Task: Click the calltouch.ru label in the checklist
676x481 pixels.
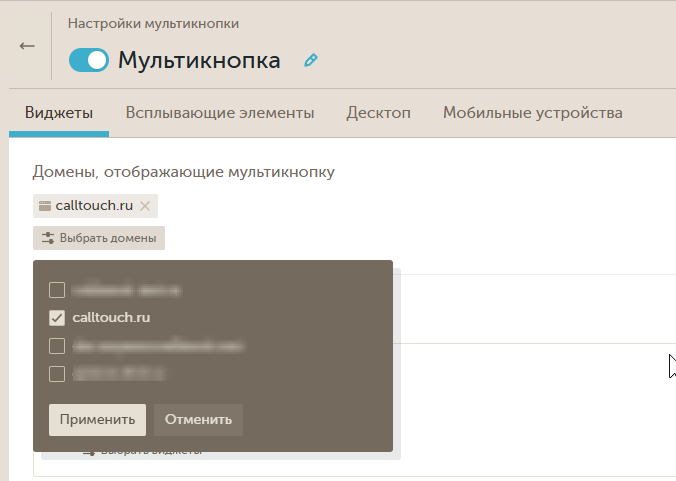Action: (111, 318)
